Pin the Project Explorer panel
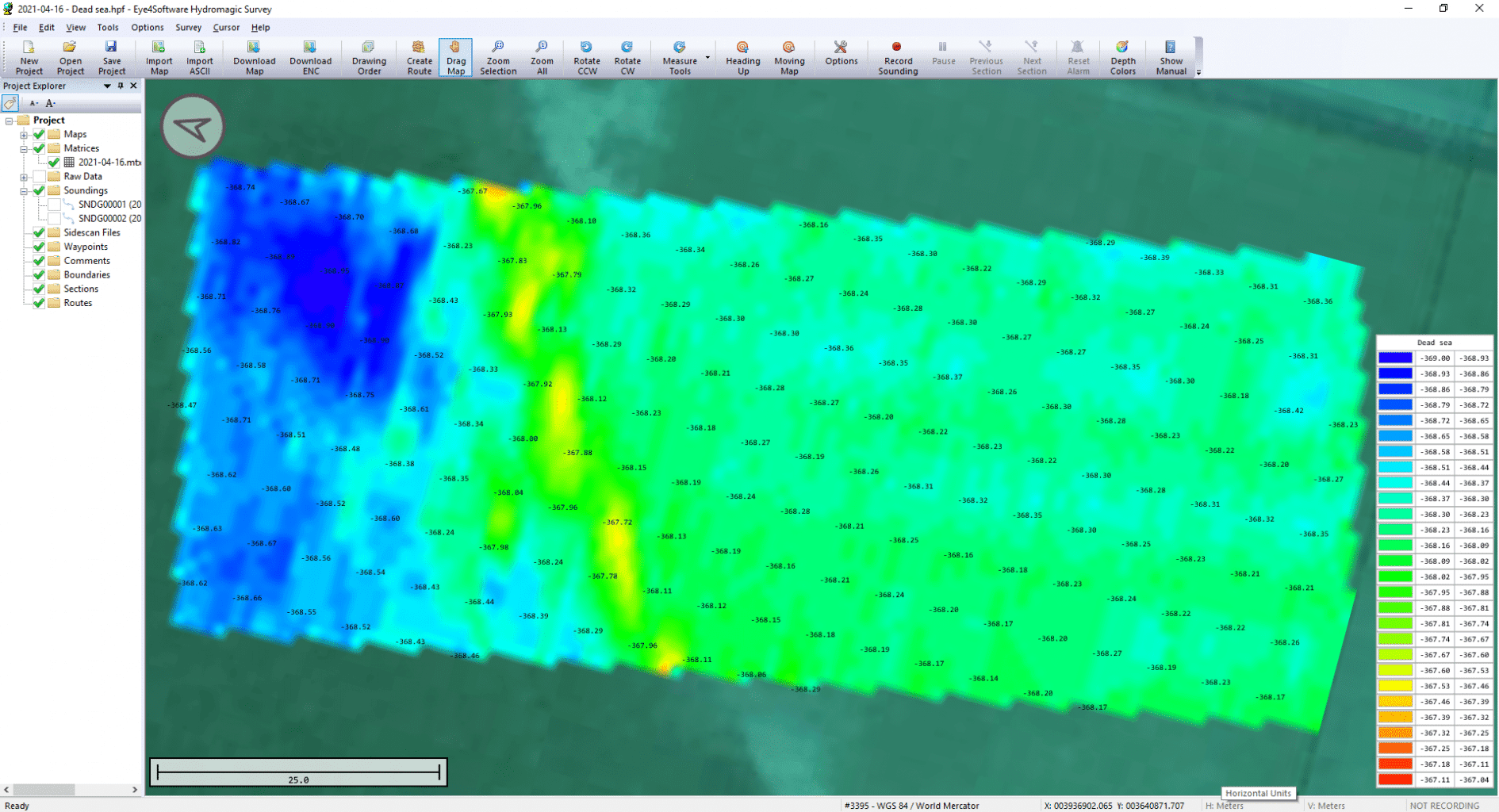This screenshot has height=812, width=1499. 121,86
